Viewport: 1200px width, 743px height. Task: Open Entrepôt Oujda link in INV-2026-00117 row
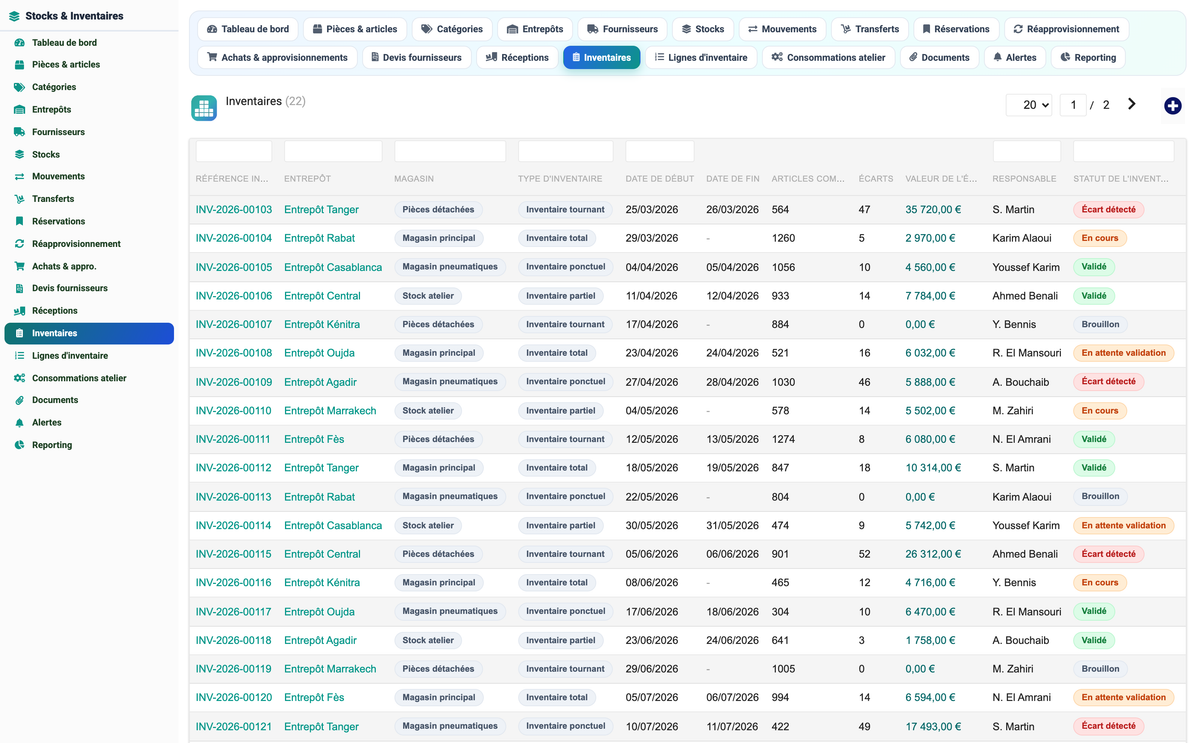pyautogui.click(x=319, y=612)
